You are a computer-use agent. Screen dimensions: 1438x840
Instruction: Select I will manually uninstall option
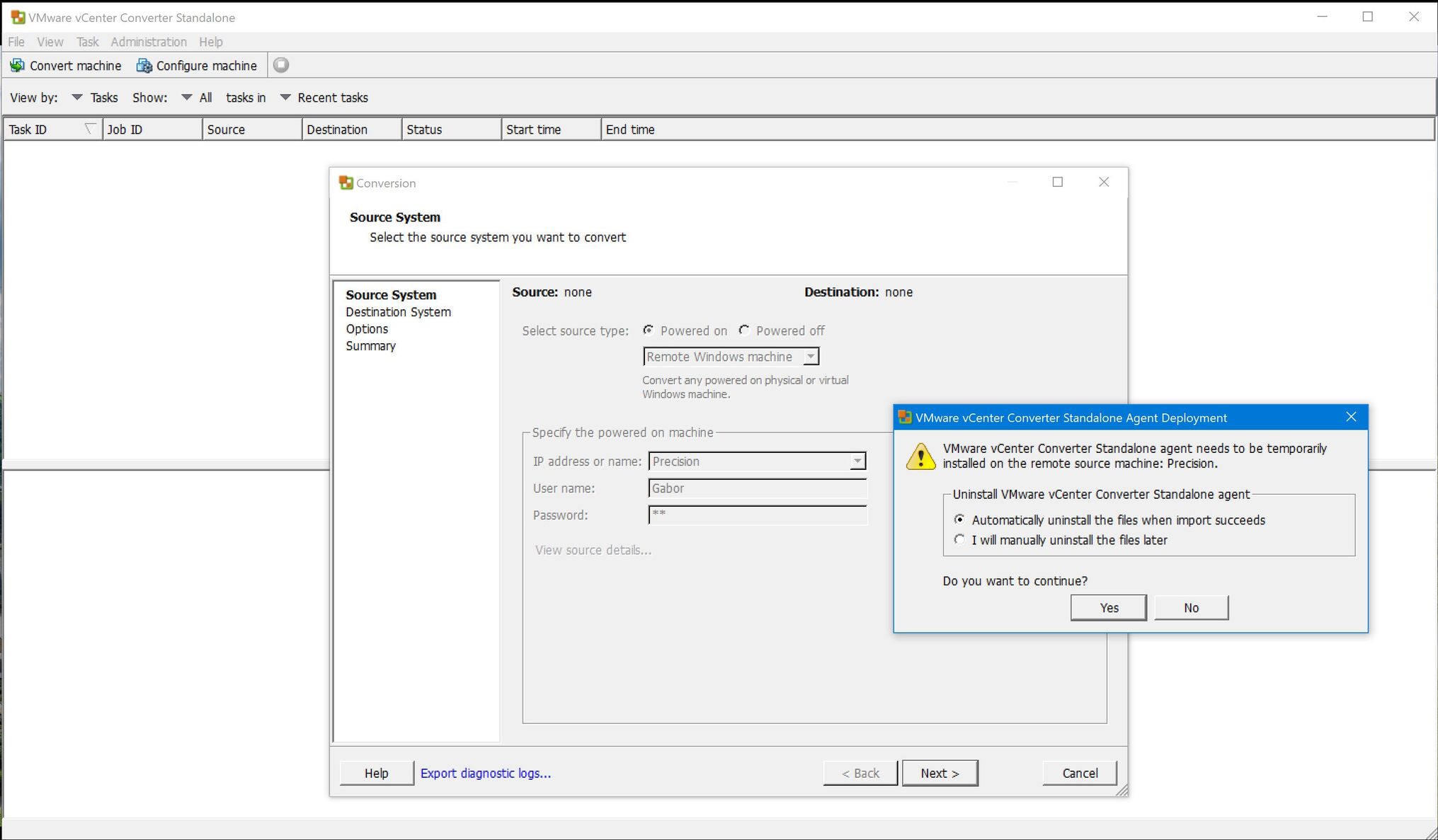pyautogui.click(x=959, y=540)
